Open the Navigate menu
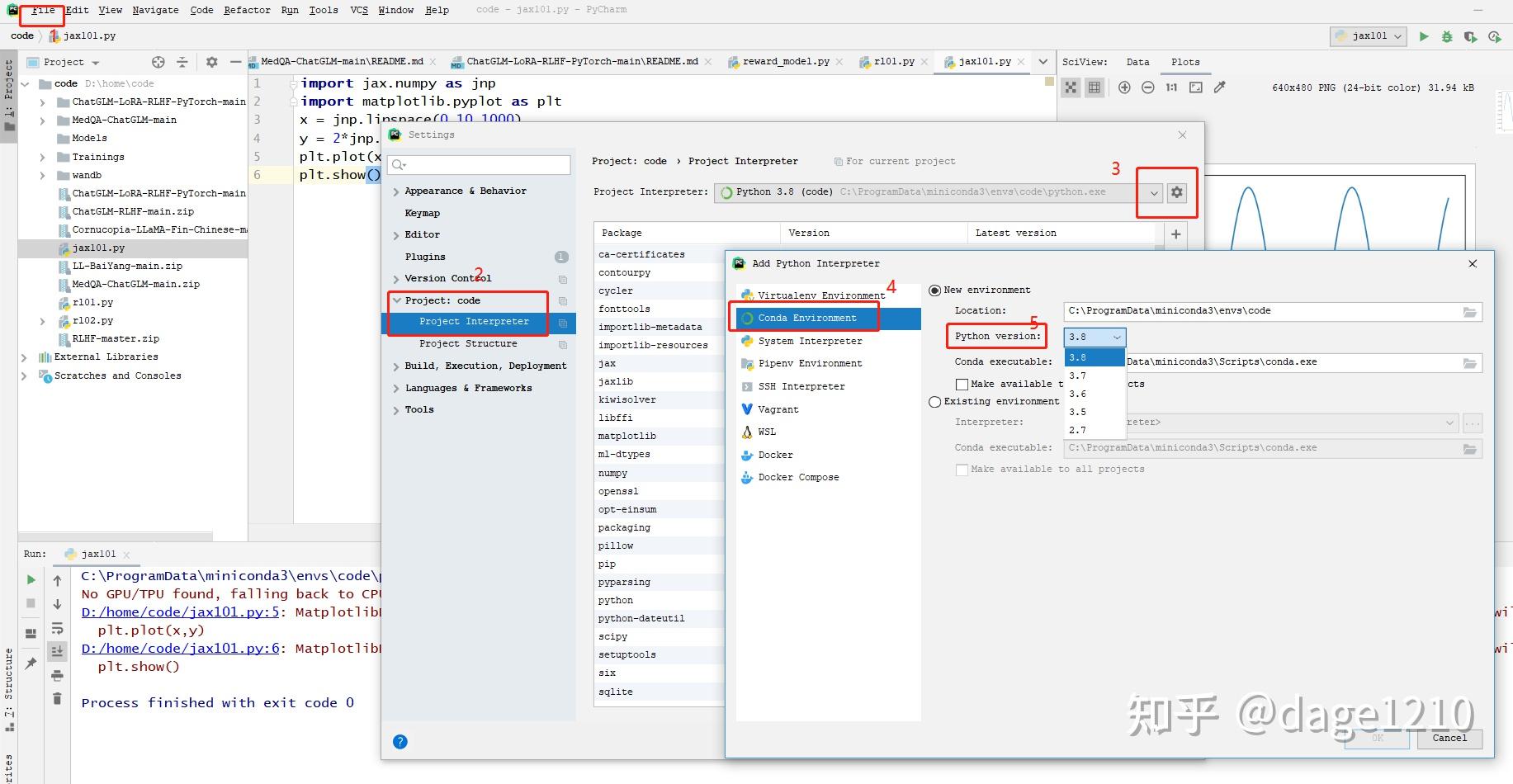 pos(155,10)
